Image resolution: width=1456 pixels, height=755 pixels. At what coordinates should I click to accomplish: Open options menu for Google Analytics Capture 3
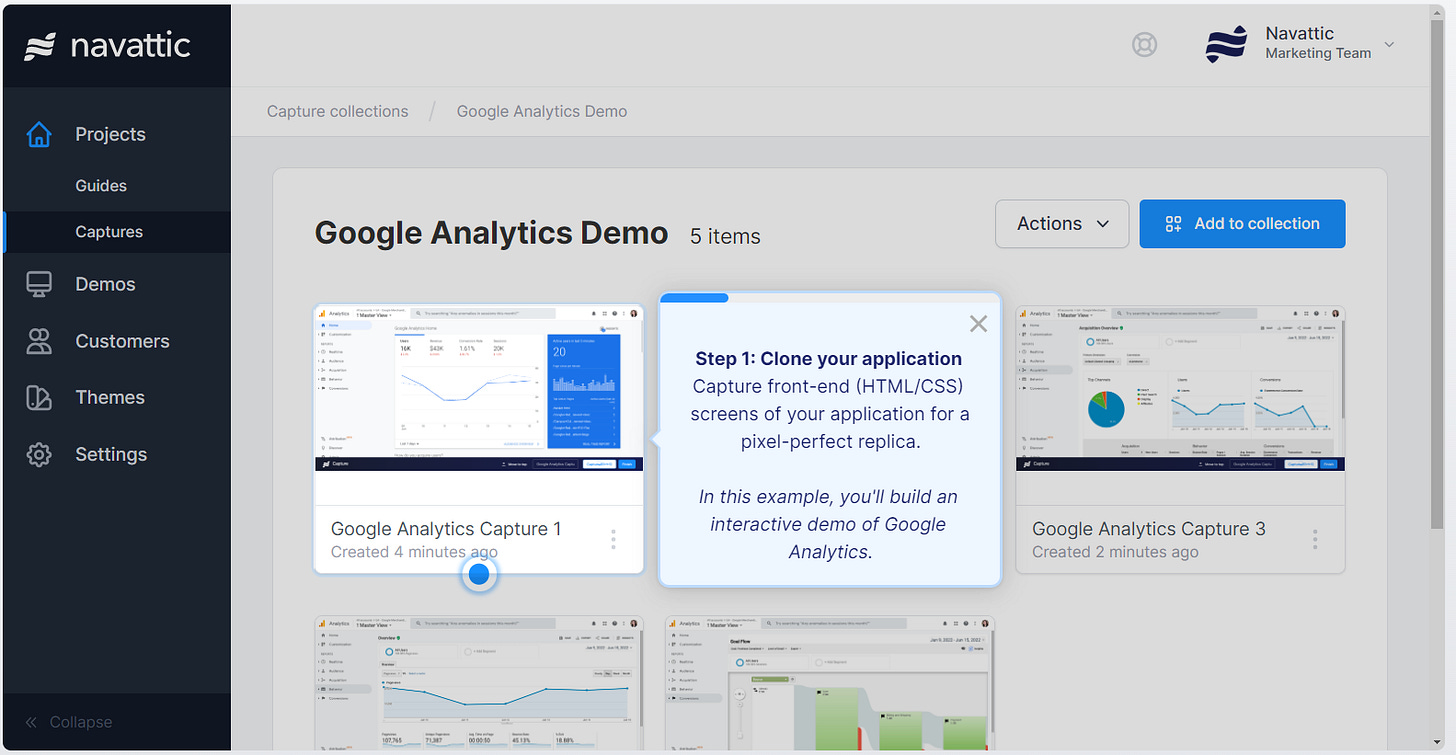[x=1315, y=539]
